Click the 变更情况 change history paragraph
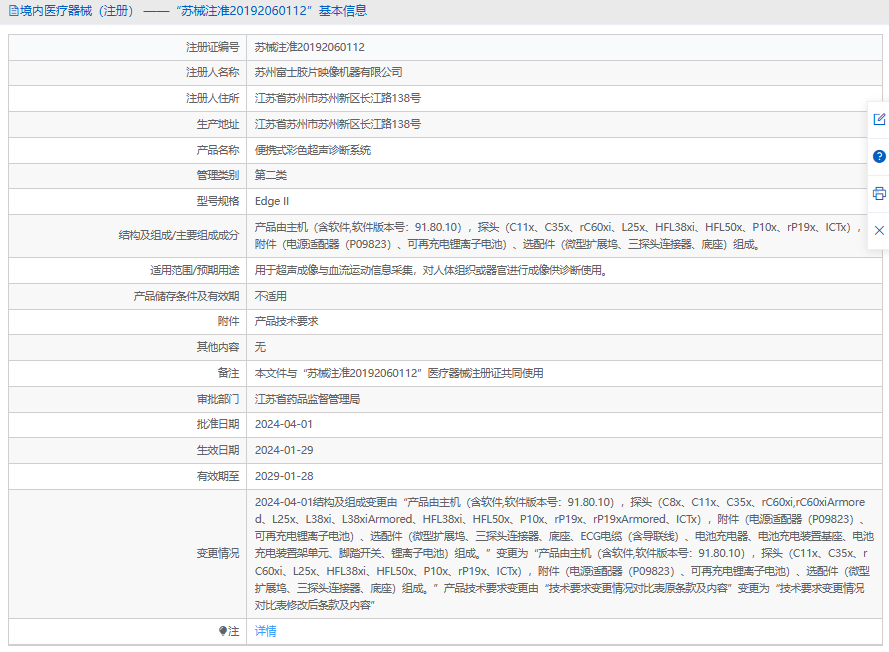This screenshot has height=652, width=889. click(x=564, y=553)
